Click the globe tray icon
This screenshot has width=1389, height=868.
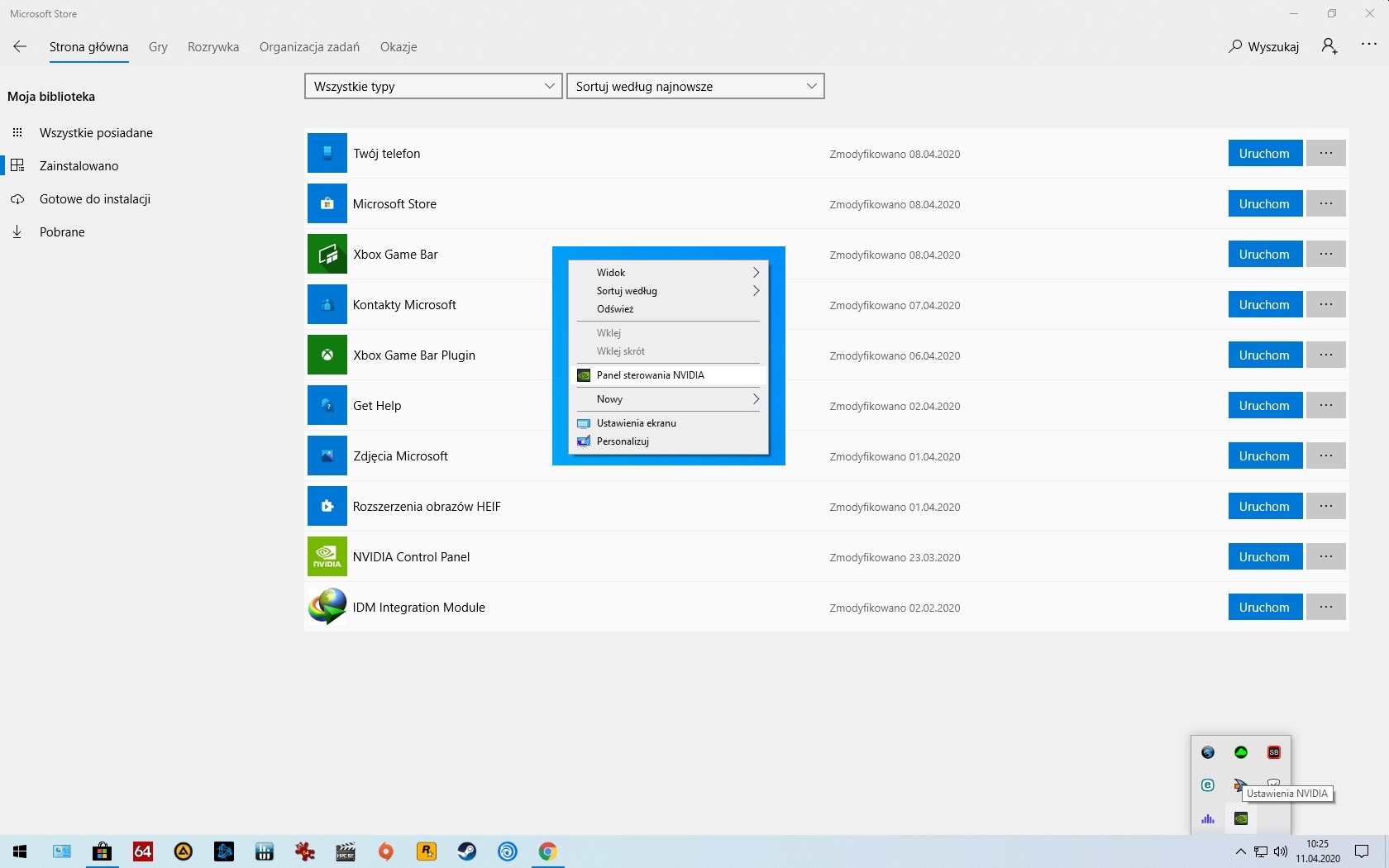(1208, 752)
